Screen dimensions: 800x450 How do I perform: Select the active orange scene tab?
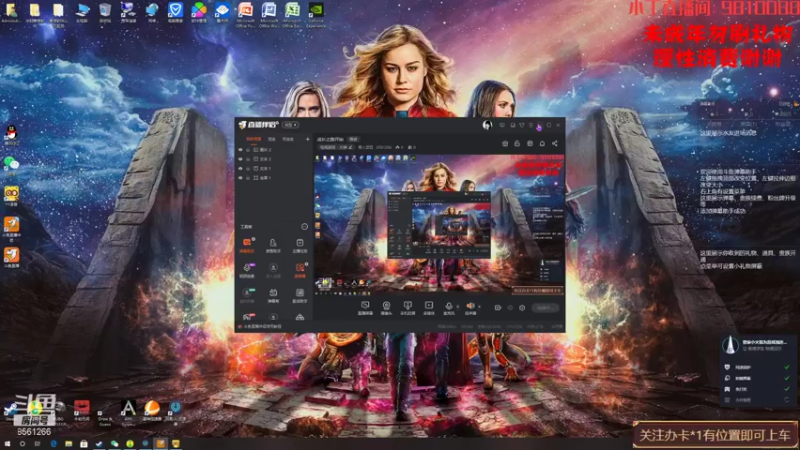click(254, 139)
